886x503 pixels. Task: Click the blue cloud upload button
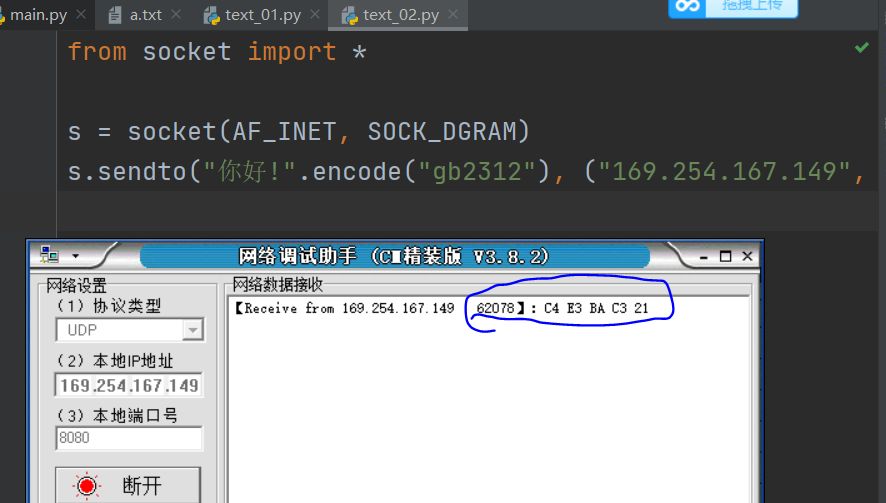coord(733,8)
